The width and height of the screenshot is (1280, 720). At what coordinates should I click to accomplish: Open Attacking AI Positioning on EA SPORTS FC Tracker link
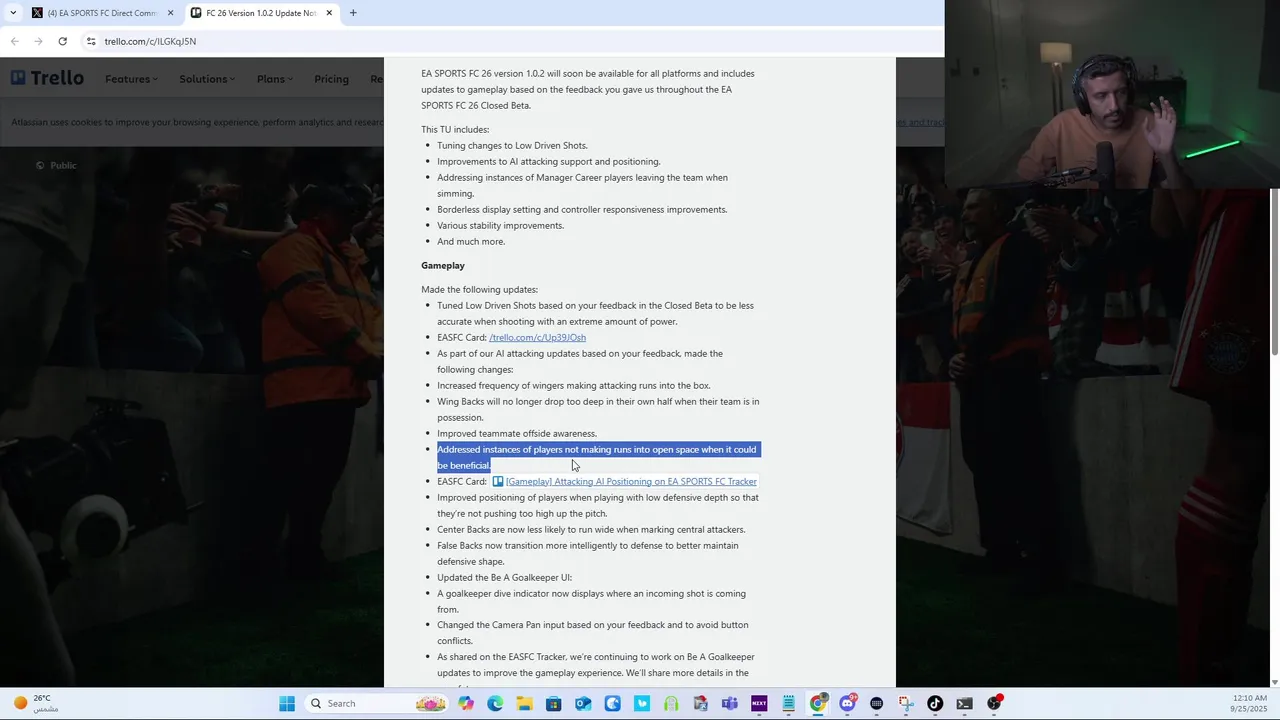[631, 481]
